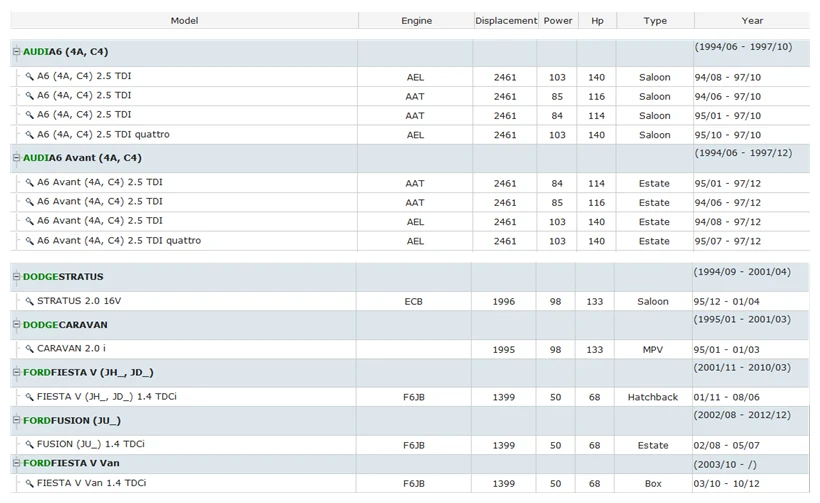The height and width of the screenshot is (503, 820).
Task: Open the CARAVAN 2.0 i model row
Action: coord(71,348)
